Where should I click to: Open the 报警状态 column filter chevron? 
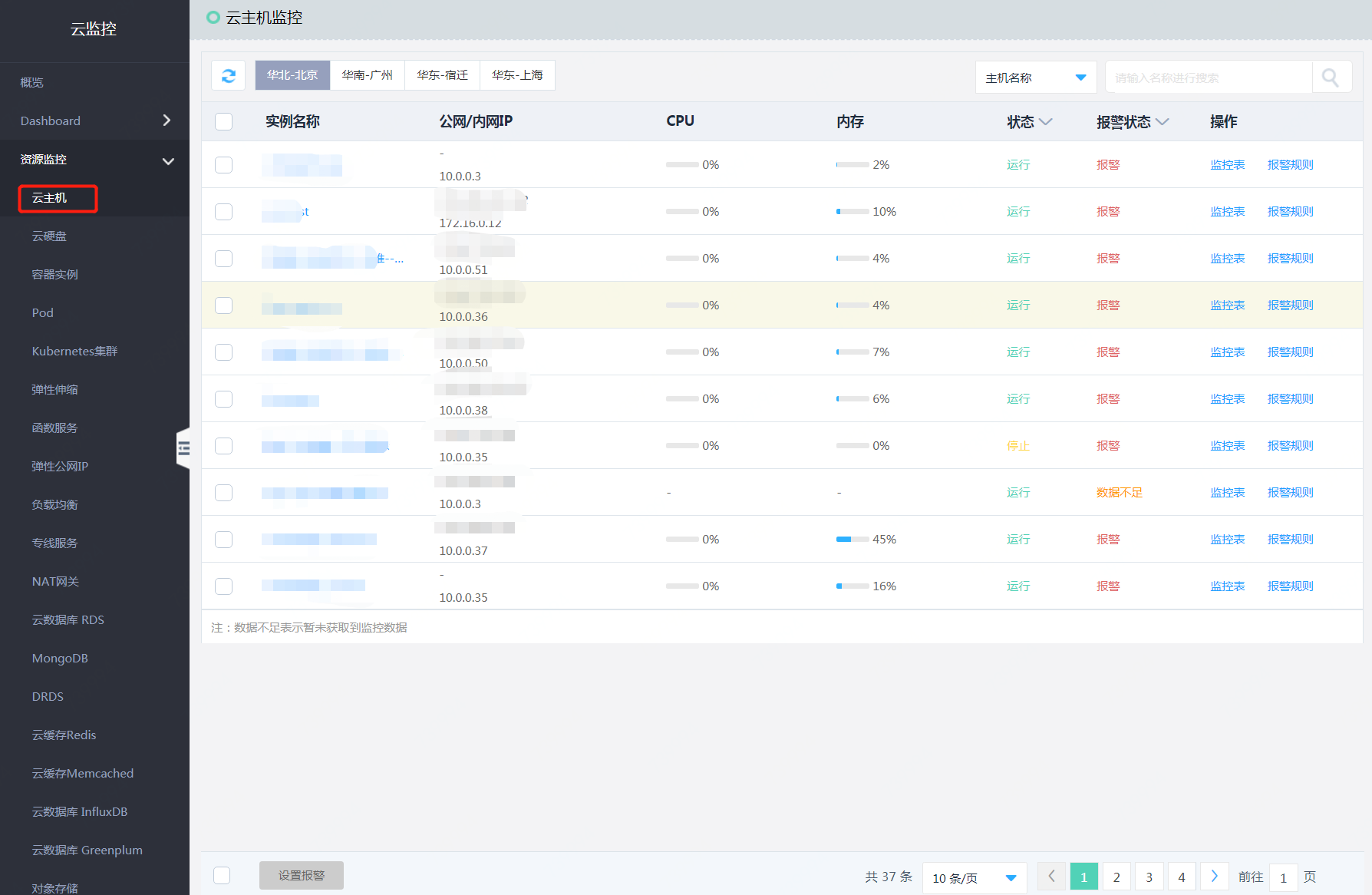[x=1162, y=122]
